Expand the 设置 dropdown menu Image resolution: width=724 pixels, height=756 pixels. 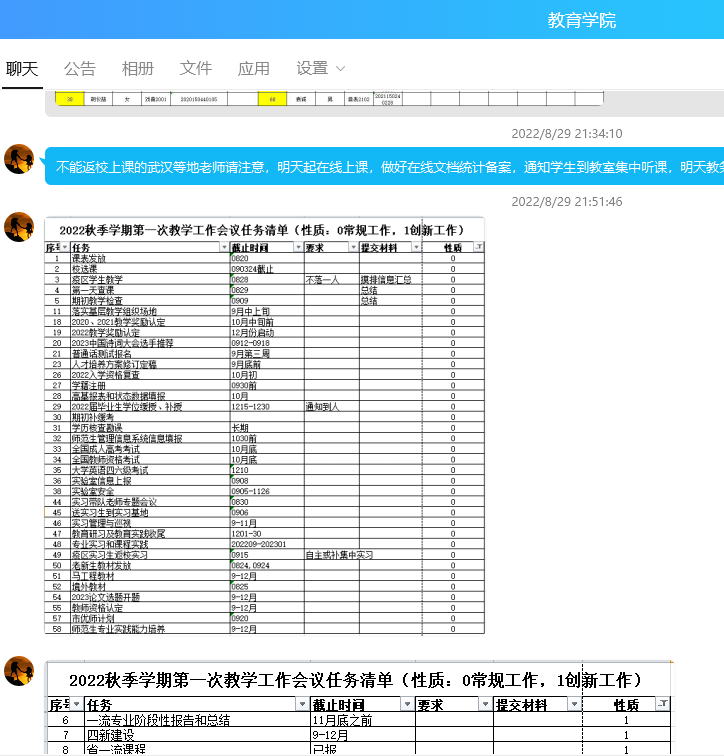321,68
